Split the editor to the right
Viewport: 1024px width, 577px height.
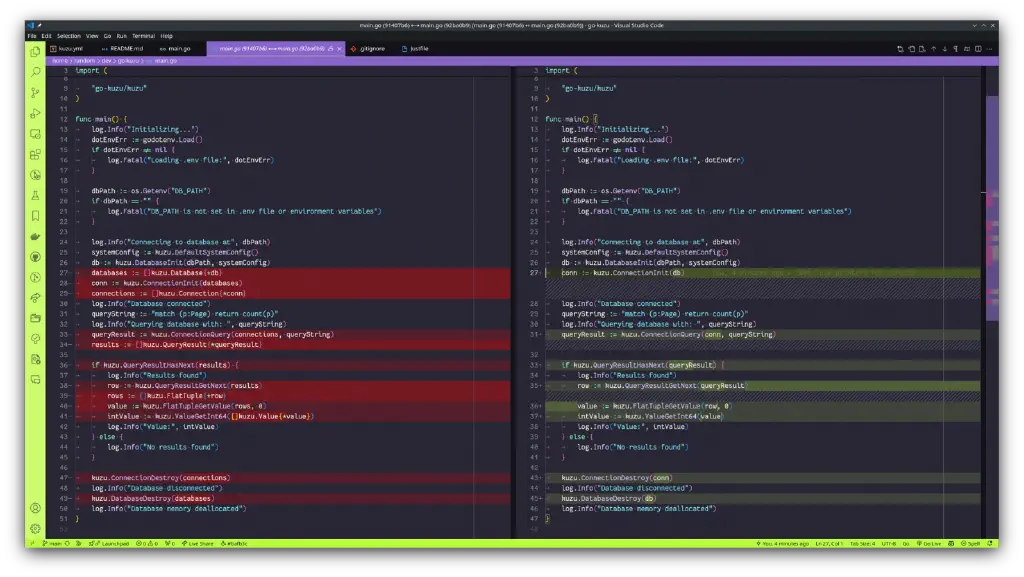[978, 49]
